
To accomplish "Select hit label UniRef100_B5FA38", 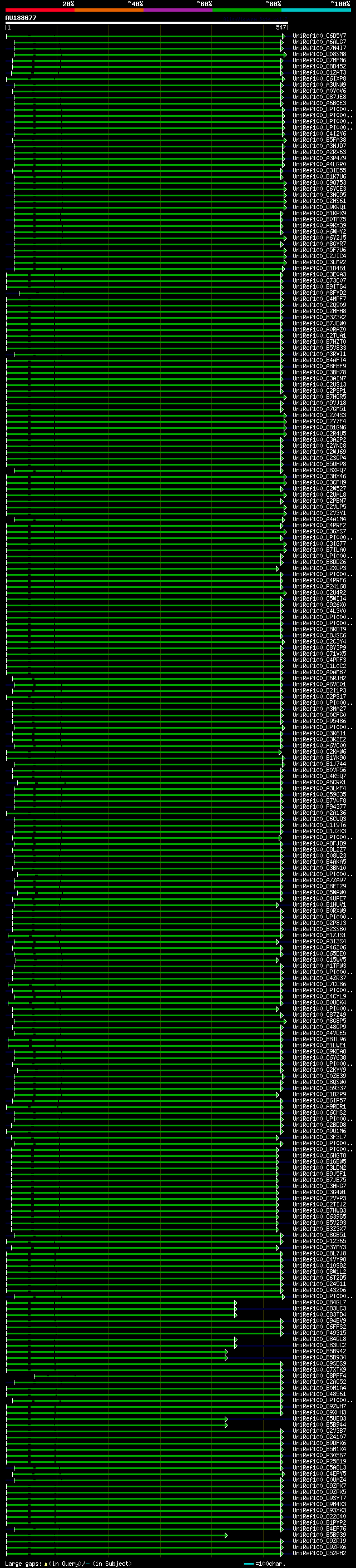I will point(319,140).
